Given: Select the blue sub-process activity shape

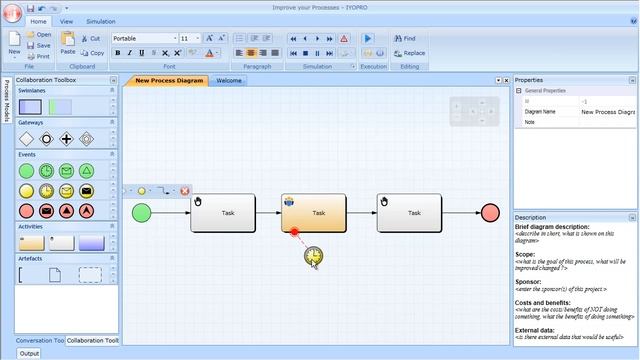Looking at the screenshot, I should point(91,243).
